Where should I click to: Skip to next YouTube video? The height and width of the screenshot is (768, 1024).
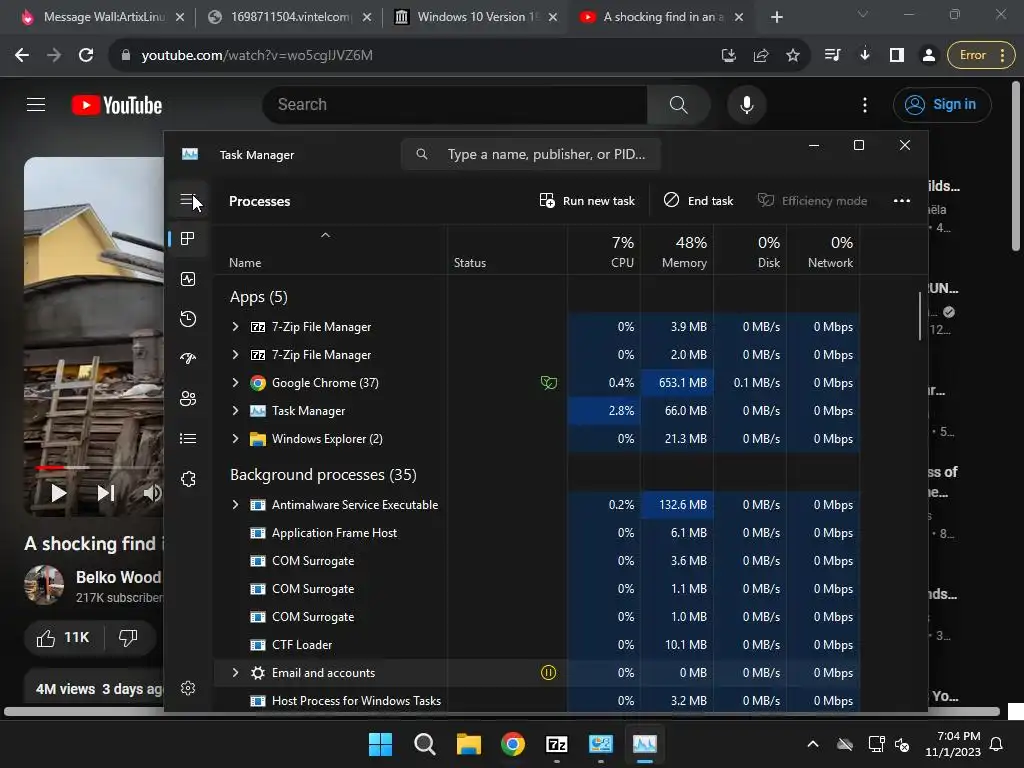(106, 493)
